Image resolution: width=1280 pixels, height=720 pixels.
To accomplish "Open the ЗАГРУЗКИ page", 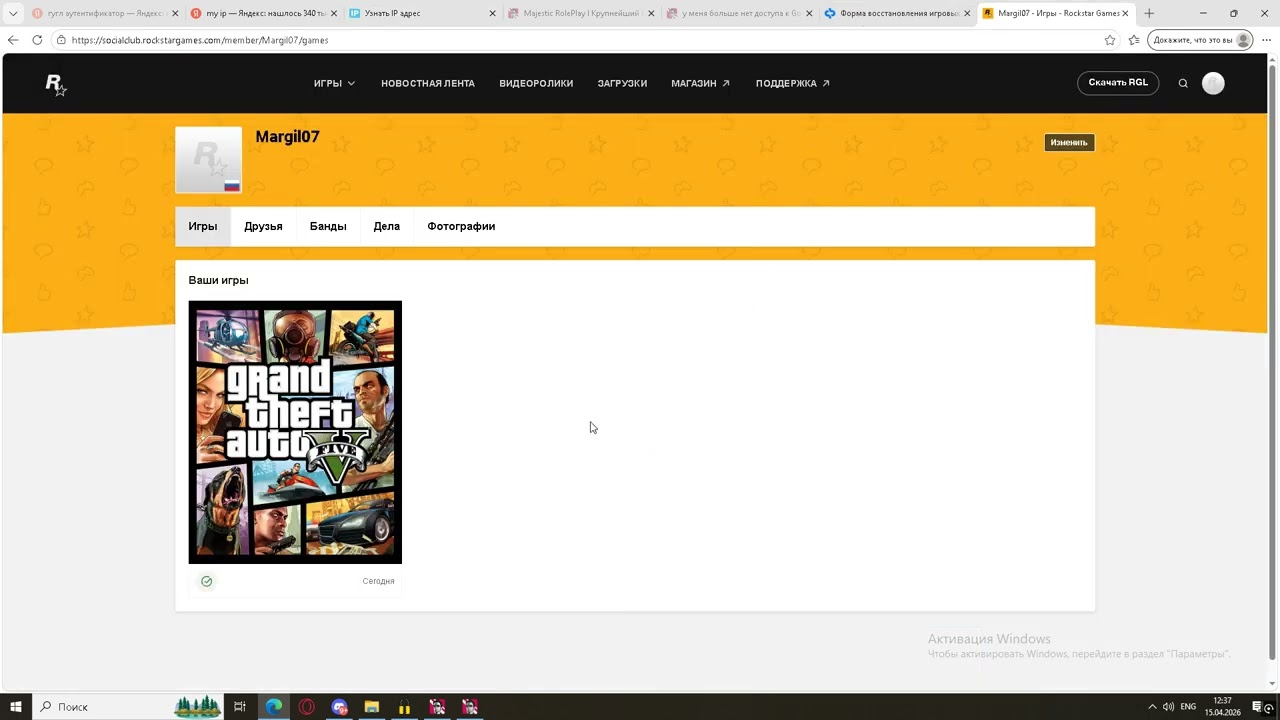I will 622,83.
